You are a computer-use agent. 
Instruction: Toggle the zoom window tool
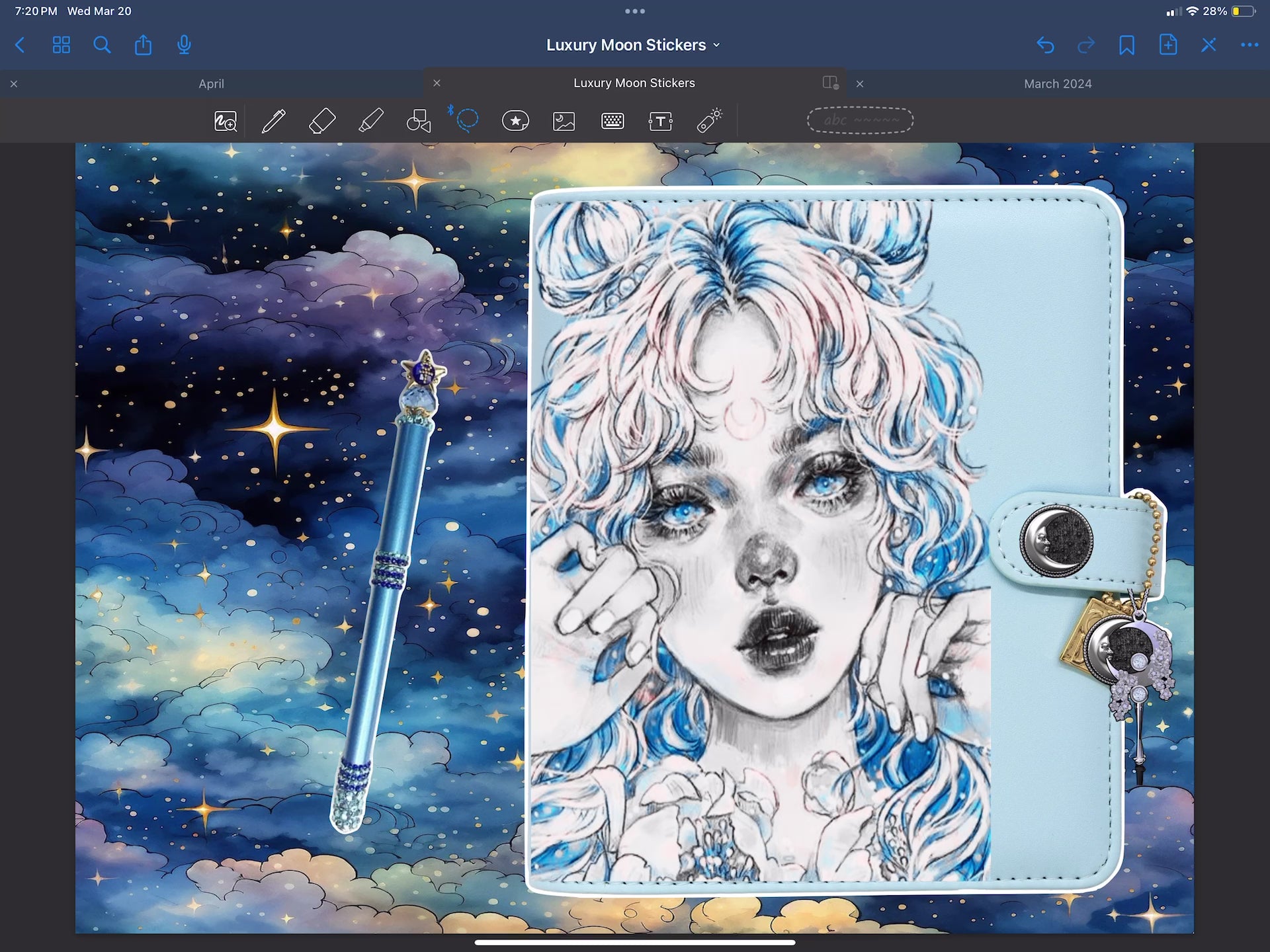pyautogui.click(x=225, y=121)
